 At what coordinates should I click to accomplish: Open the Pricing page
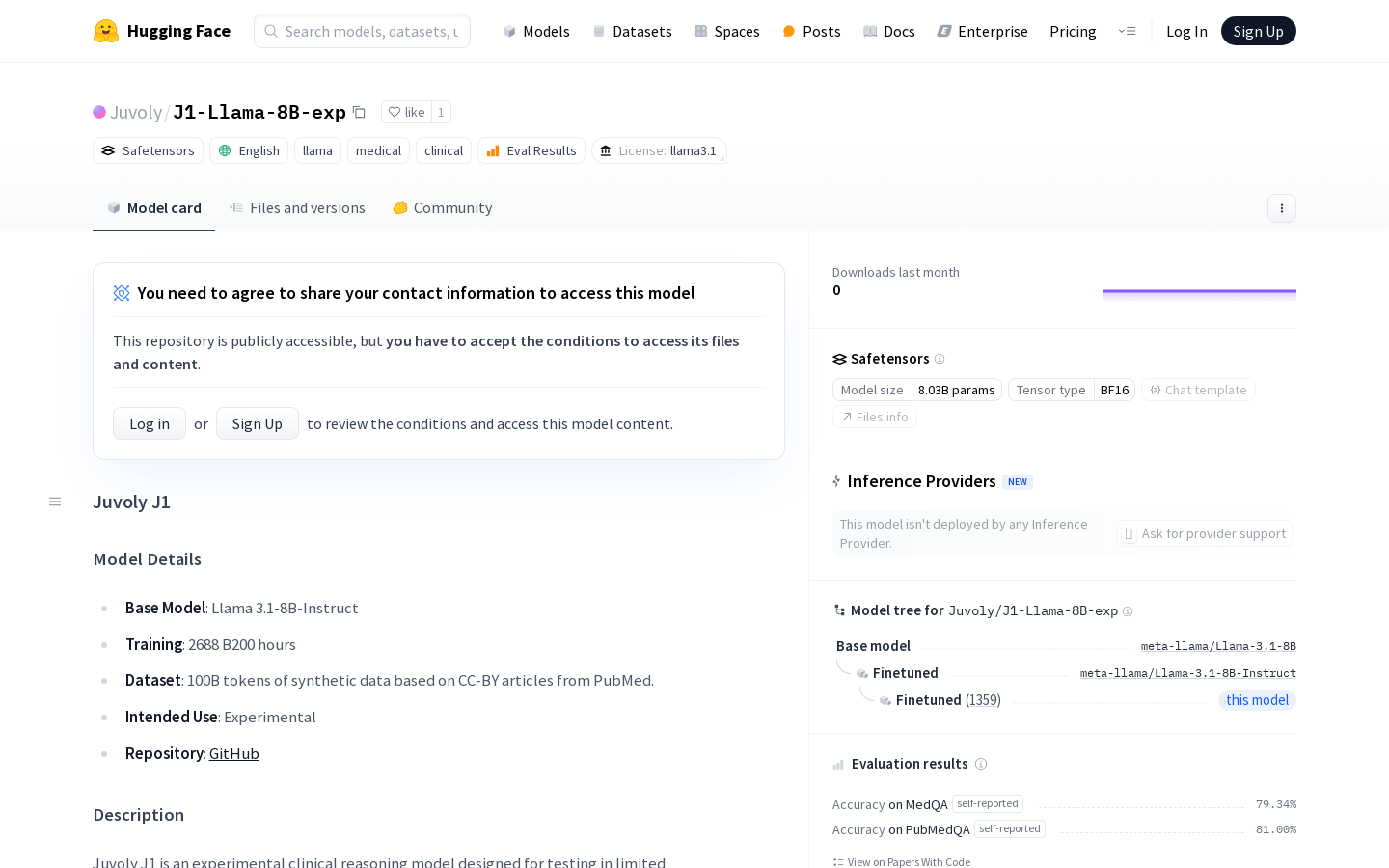[x=1073, y=31]
